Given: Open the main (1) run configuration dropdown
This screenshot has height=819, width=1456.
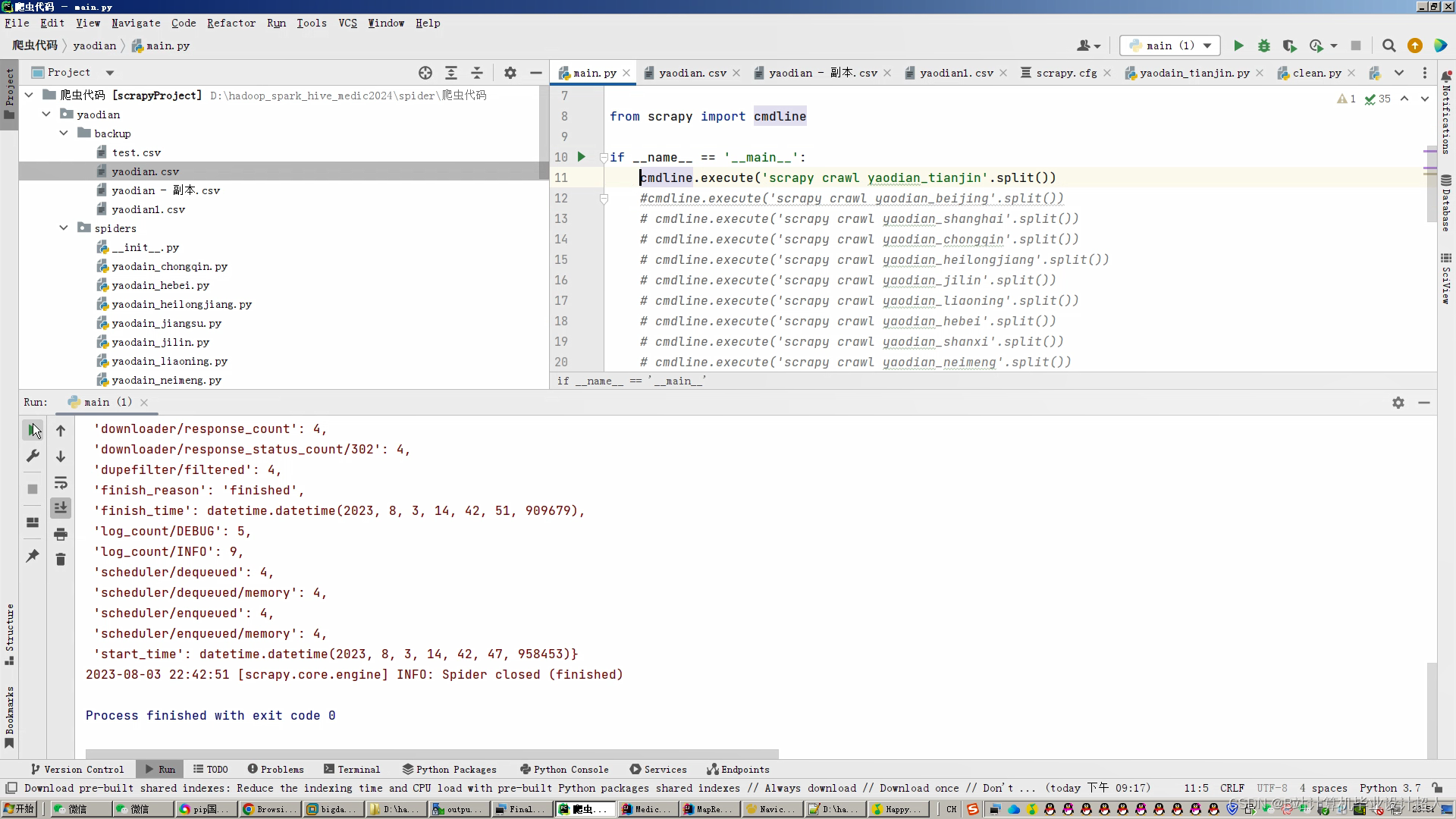Looking at the screenshot, I should coord(1170,46).
